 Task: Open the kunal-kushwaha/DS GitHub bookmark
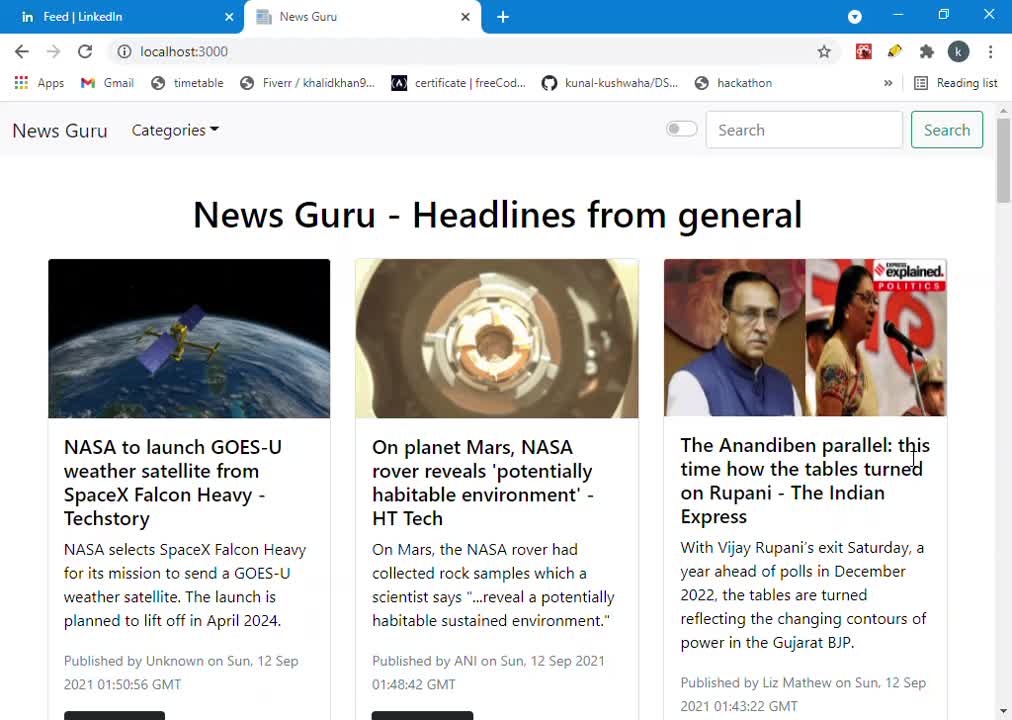click(x=610, y=83)
